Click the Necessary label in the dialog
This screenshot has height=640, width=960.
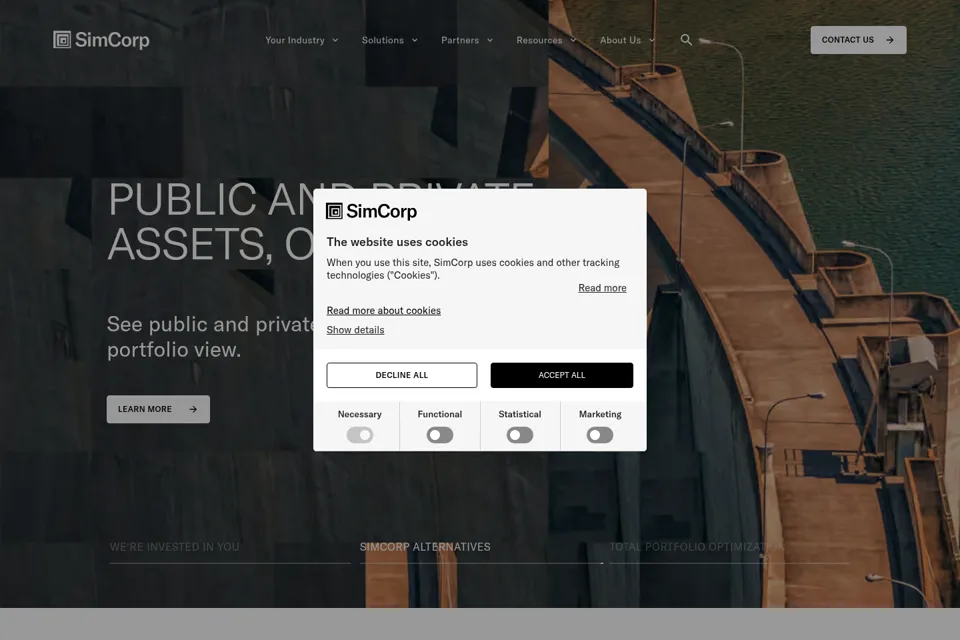point(359,414)
